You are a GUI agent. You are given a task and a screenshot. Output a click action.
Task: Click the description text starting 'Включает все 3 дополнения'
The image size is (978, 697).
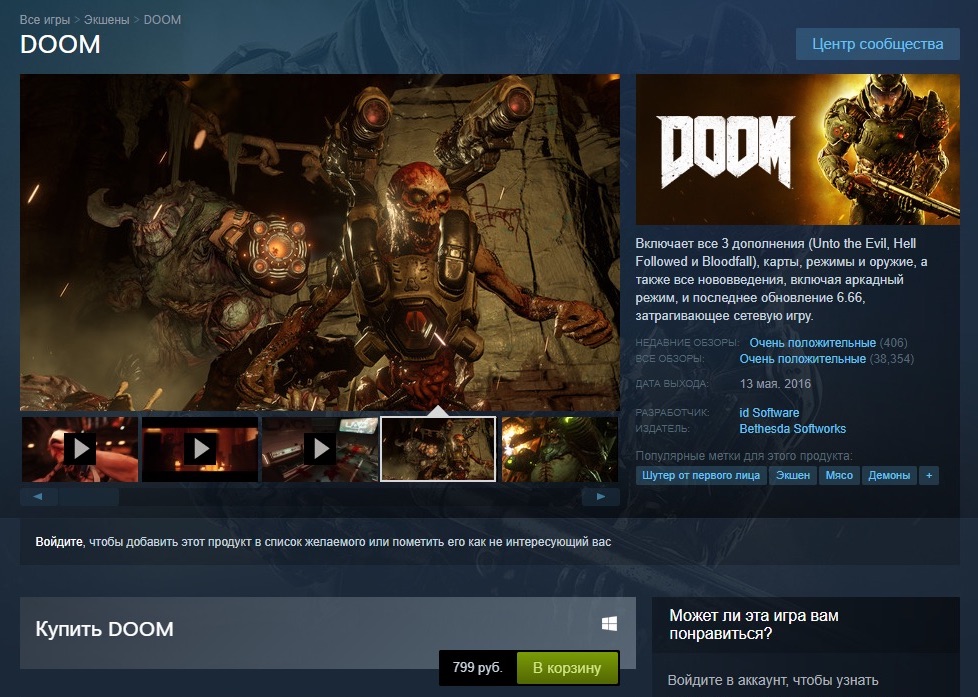(x=781, y=280)
